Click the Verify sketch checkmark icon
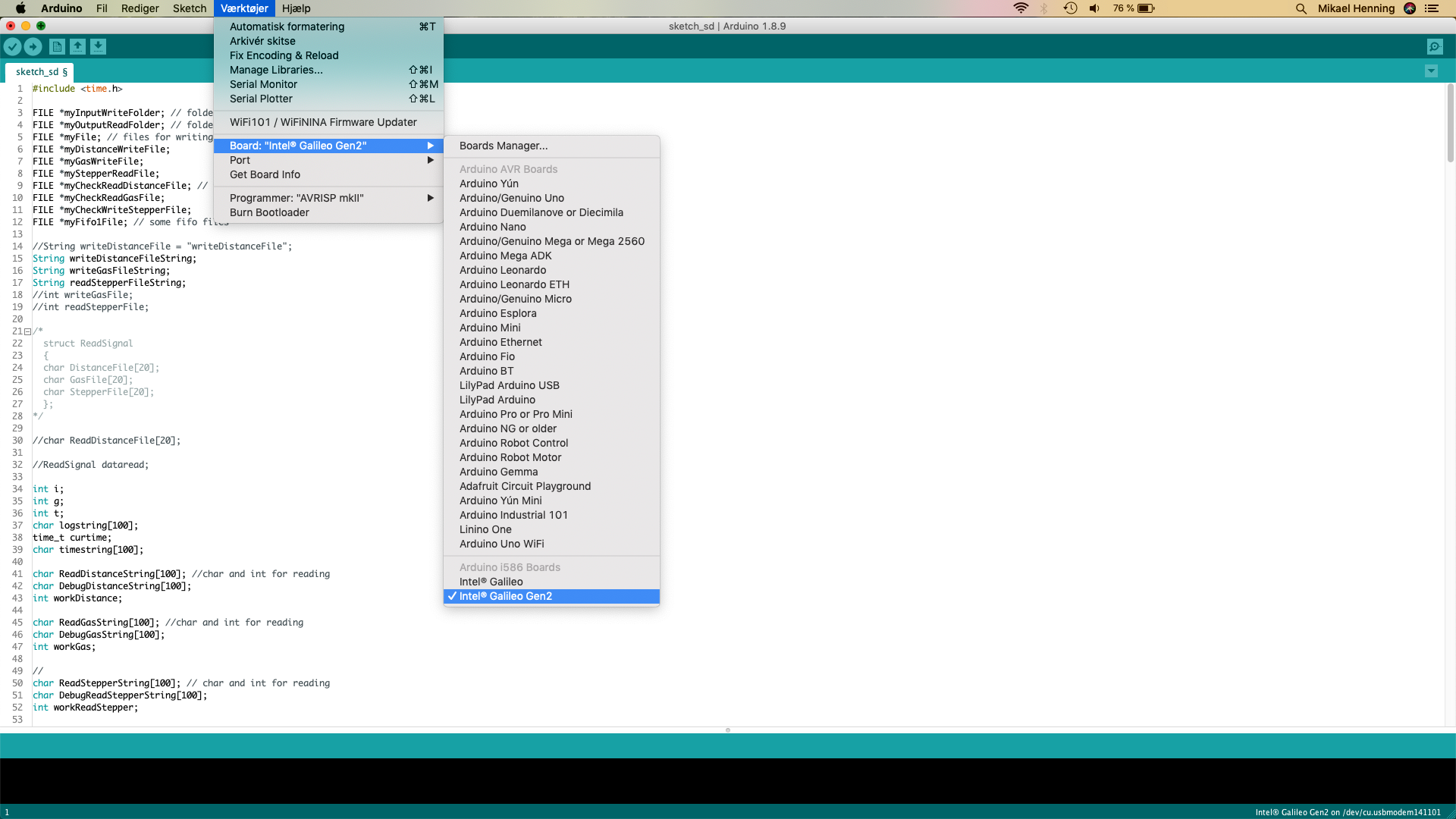Image resolution: width=1456 pixels, height=819 pixels. pyautogui.click(x=12, y=47)
